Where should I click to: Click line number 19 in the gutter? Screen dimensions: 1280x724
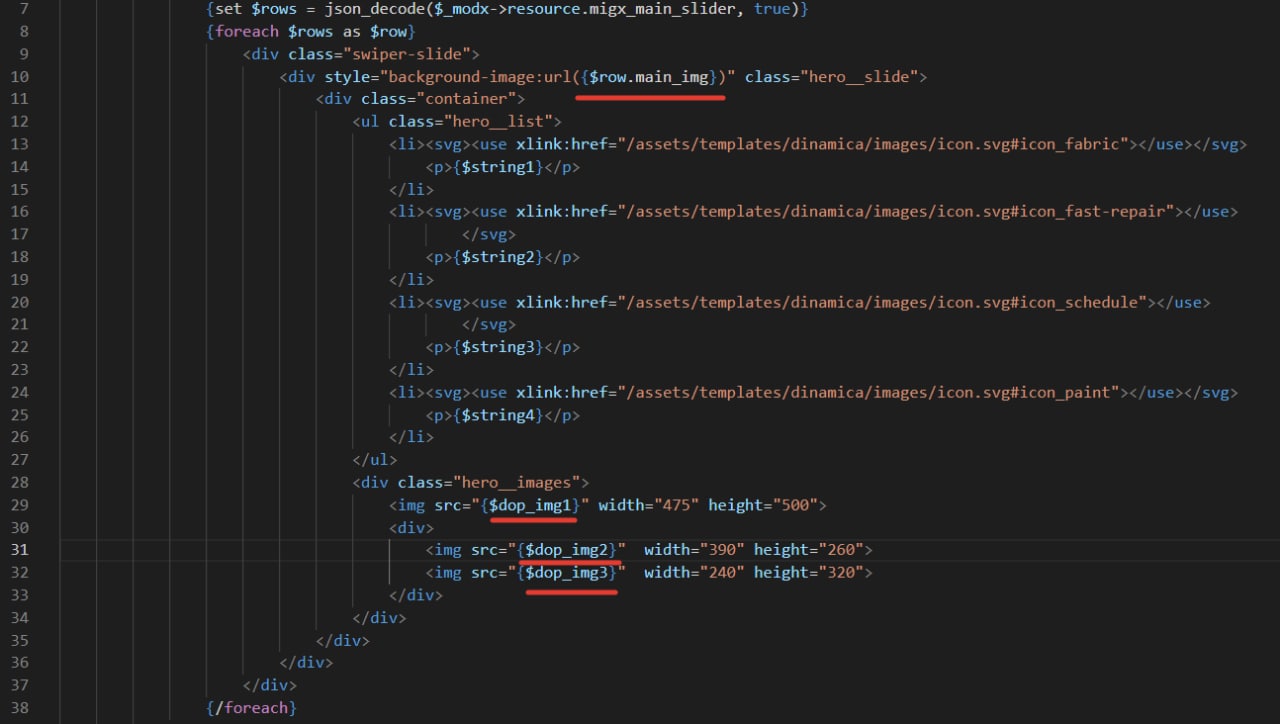coord(20,279)
